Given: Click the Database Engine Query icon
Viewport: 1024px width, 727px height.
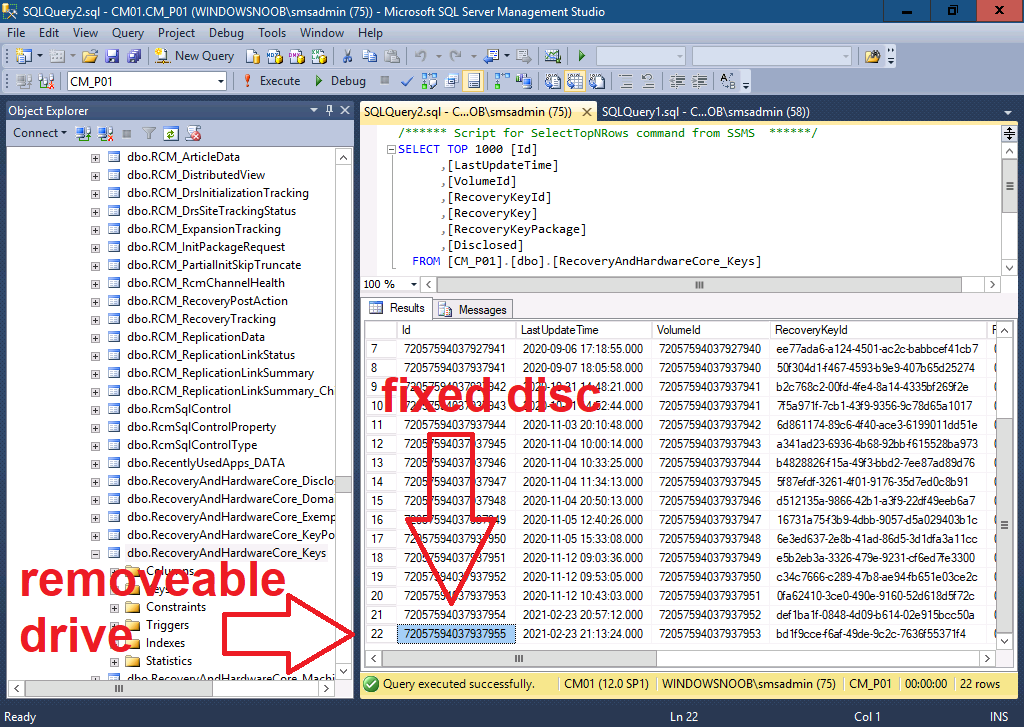Looking at the screenshot, I should click(x=253, y=56).
